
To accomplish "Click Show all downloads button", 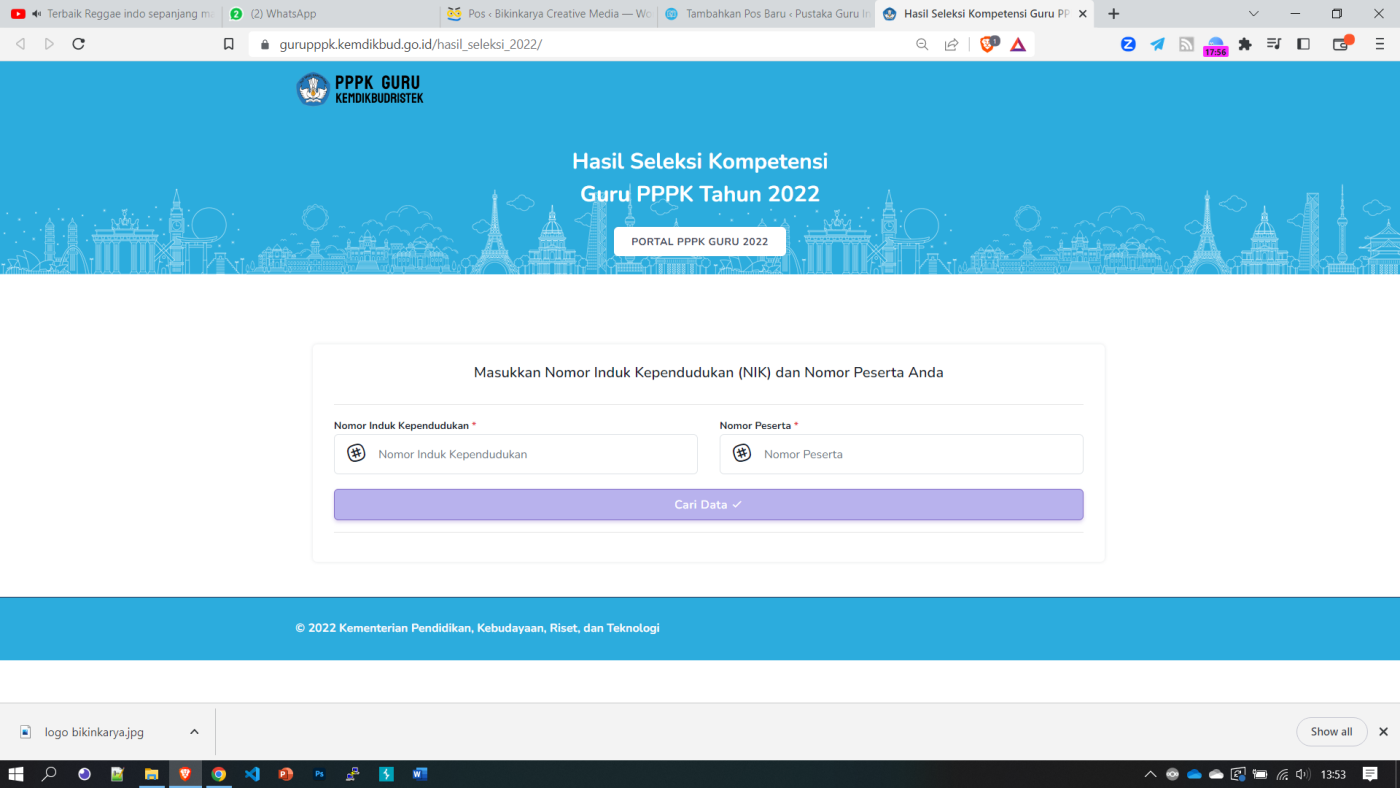I will [1331, 732].
